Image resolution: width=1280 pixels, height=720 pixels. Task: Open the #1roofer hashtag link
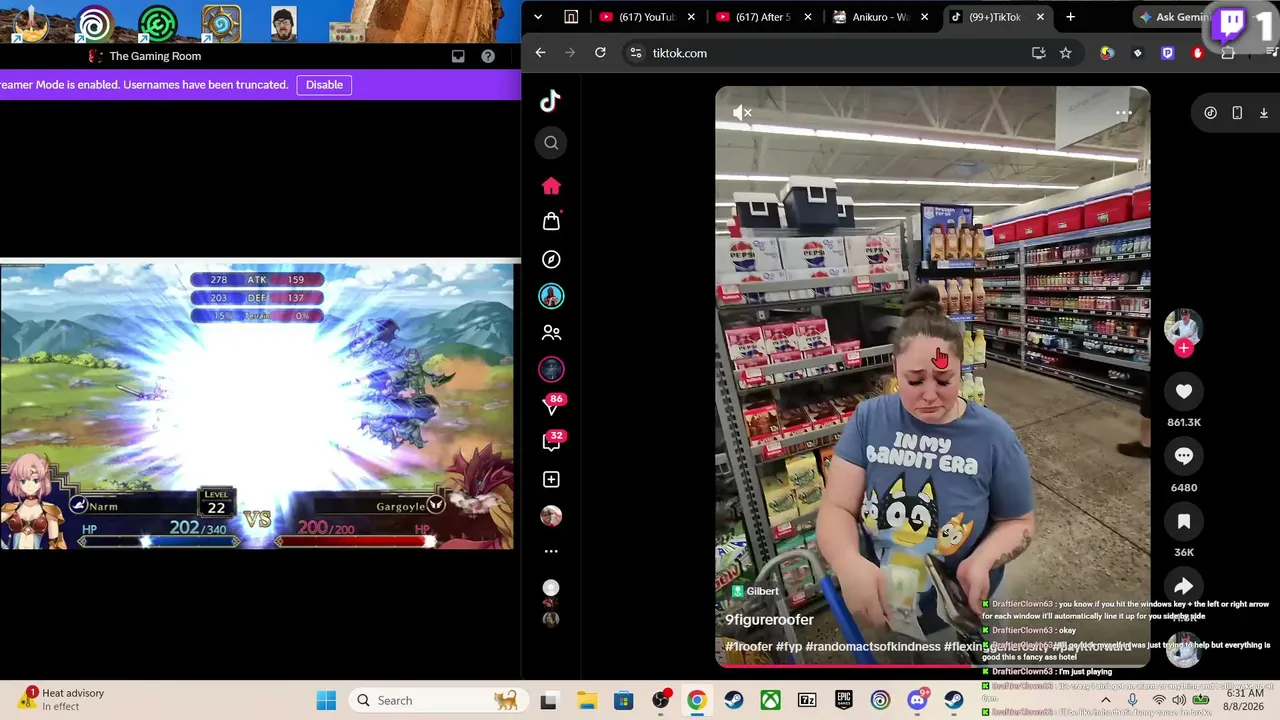click(x=749, y=647)
